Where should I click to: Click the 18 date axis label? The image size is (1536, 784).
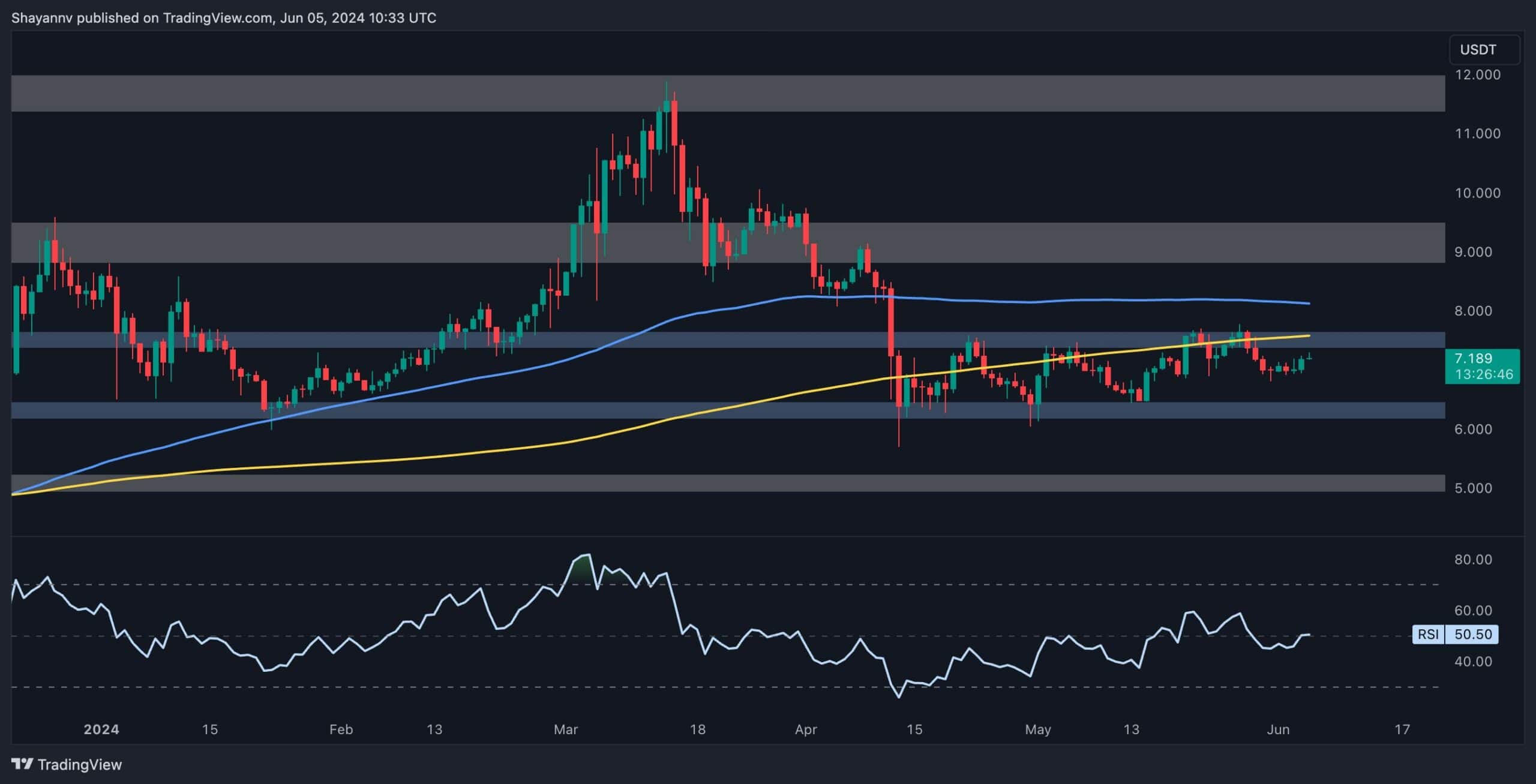click(x=697, y=729)
